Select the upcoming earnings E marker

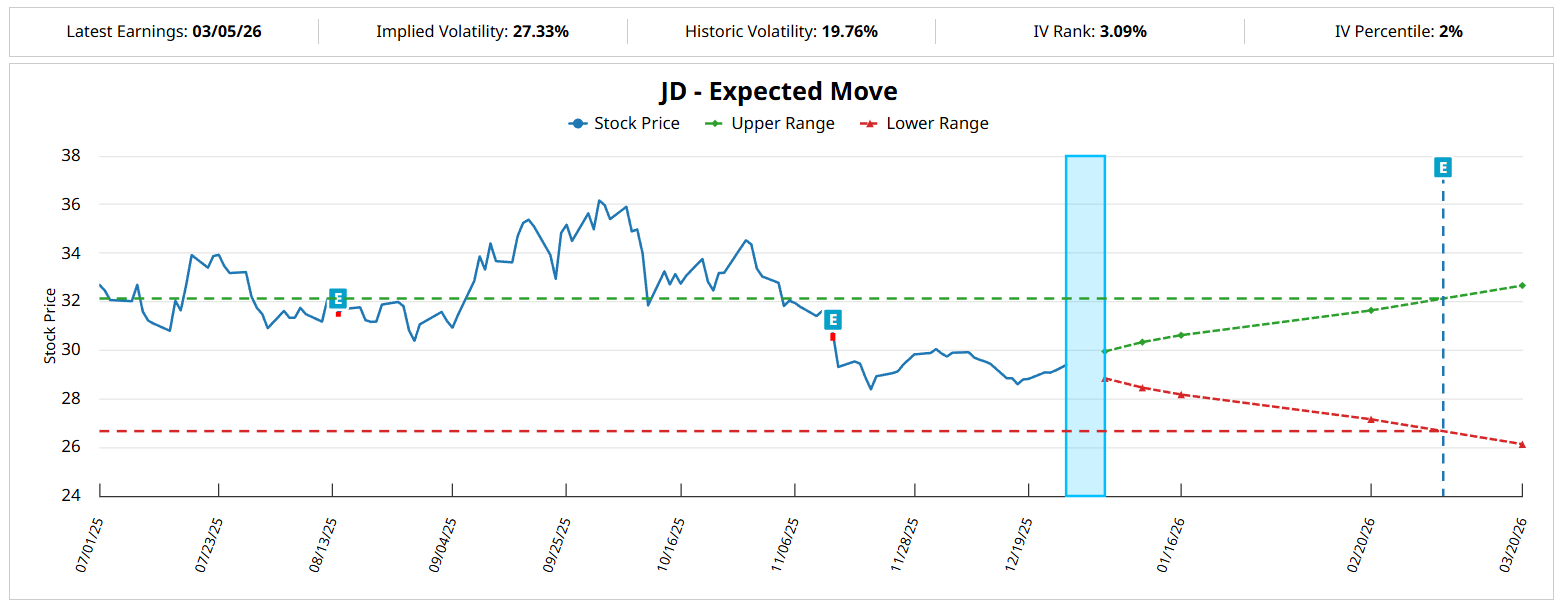(1442, 167)
